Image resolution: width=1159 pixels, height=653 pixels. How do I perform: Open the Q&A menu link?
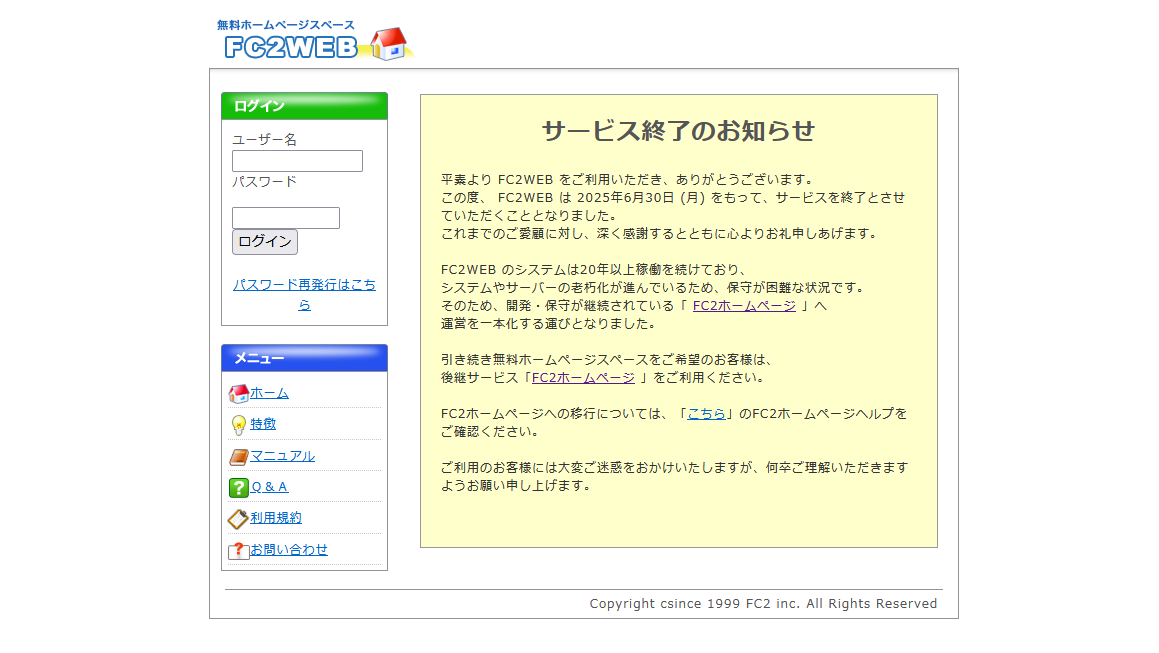(269, 487)
